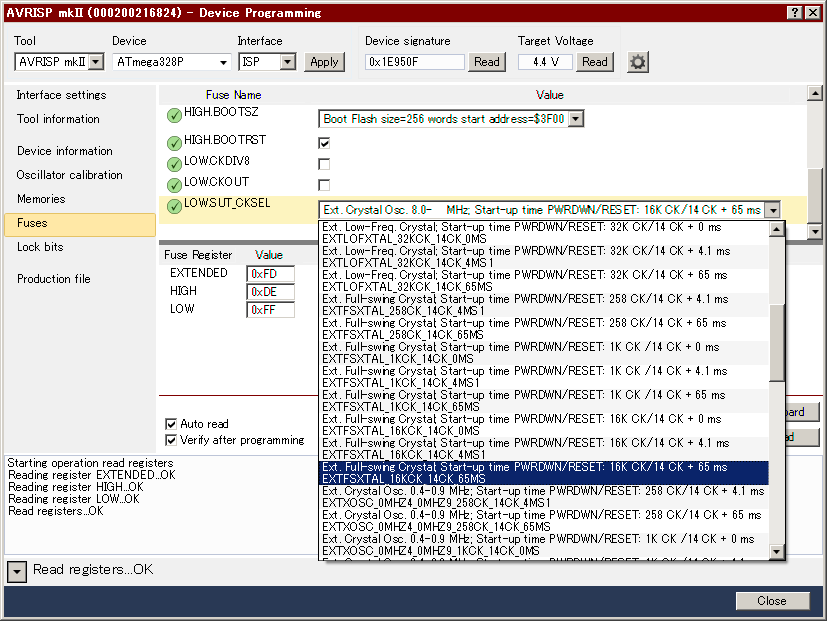
Task: Click Read next to Device signature
Action: pos(486,62)
